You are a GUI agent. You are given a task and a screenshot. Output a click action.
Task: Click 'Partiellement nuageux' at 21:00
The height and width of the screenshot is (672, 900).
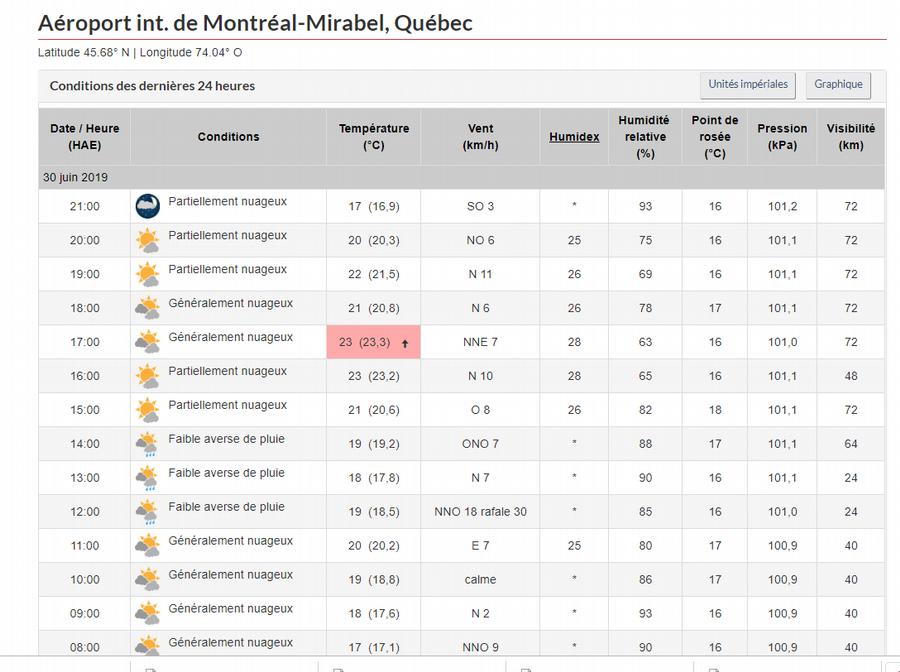pos(227,201)
